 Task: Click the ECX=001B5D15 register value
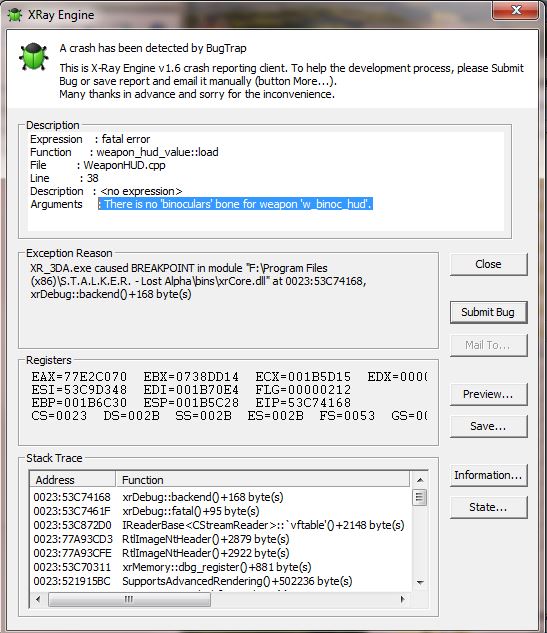pyautogui.click(x=303, y=377)
